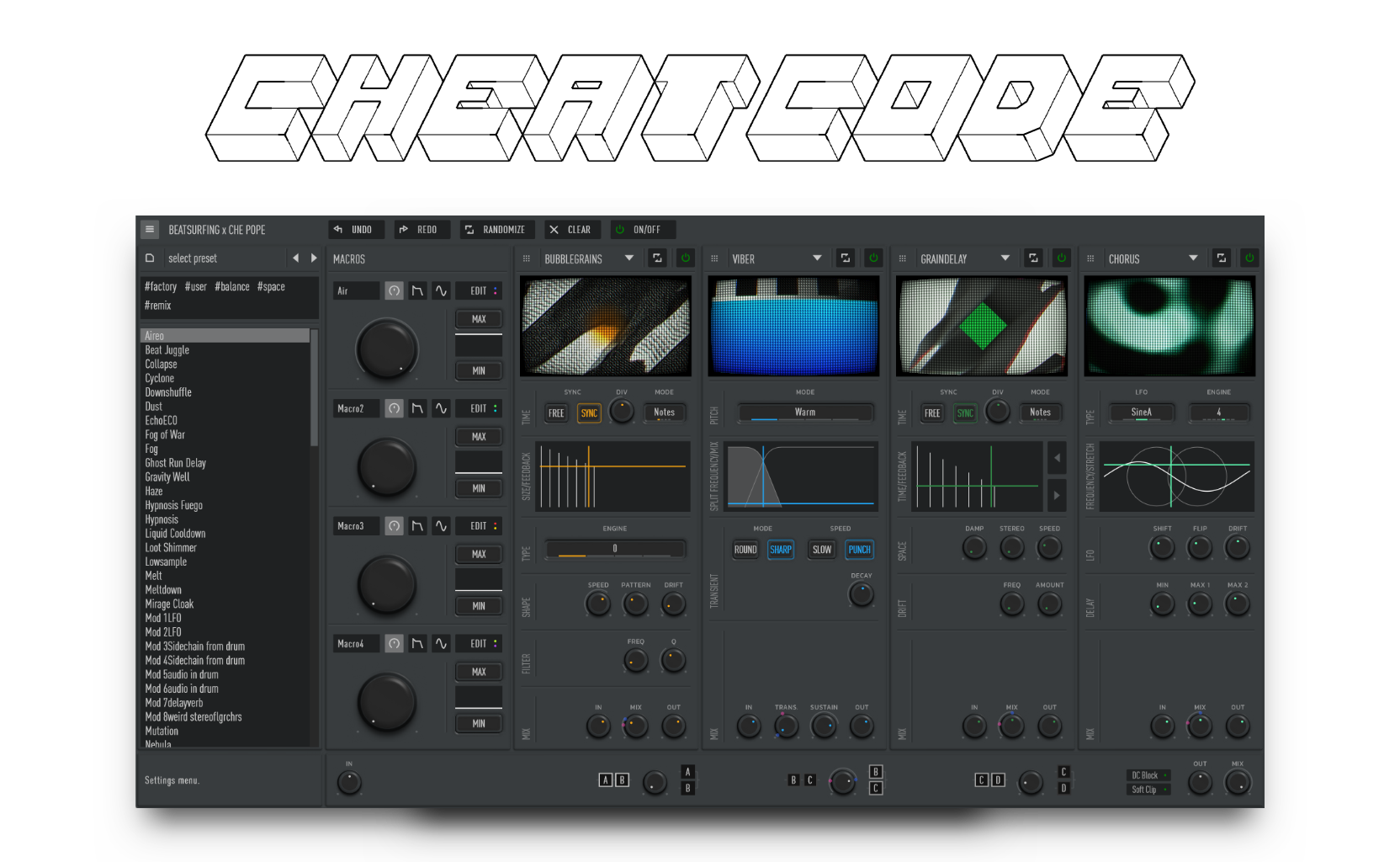Image resolution: width=1400 pixels, height=862 pixels.
Task: Click the global RANDOMIZE button
Action: click(x=496, y=229)
